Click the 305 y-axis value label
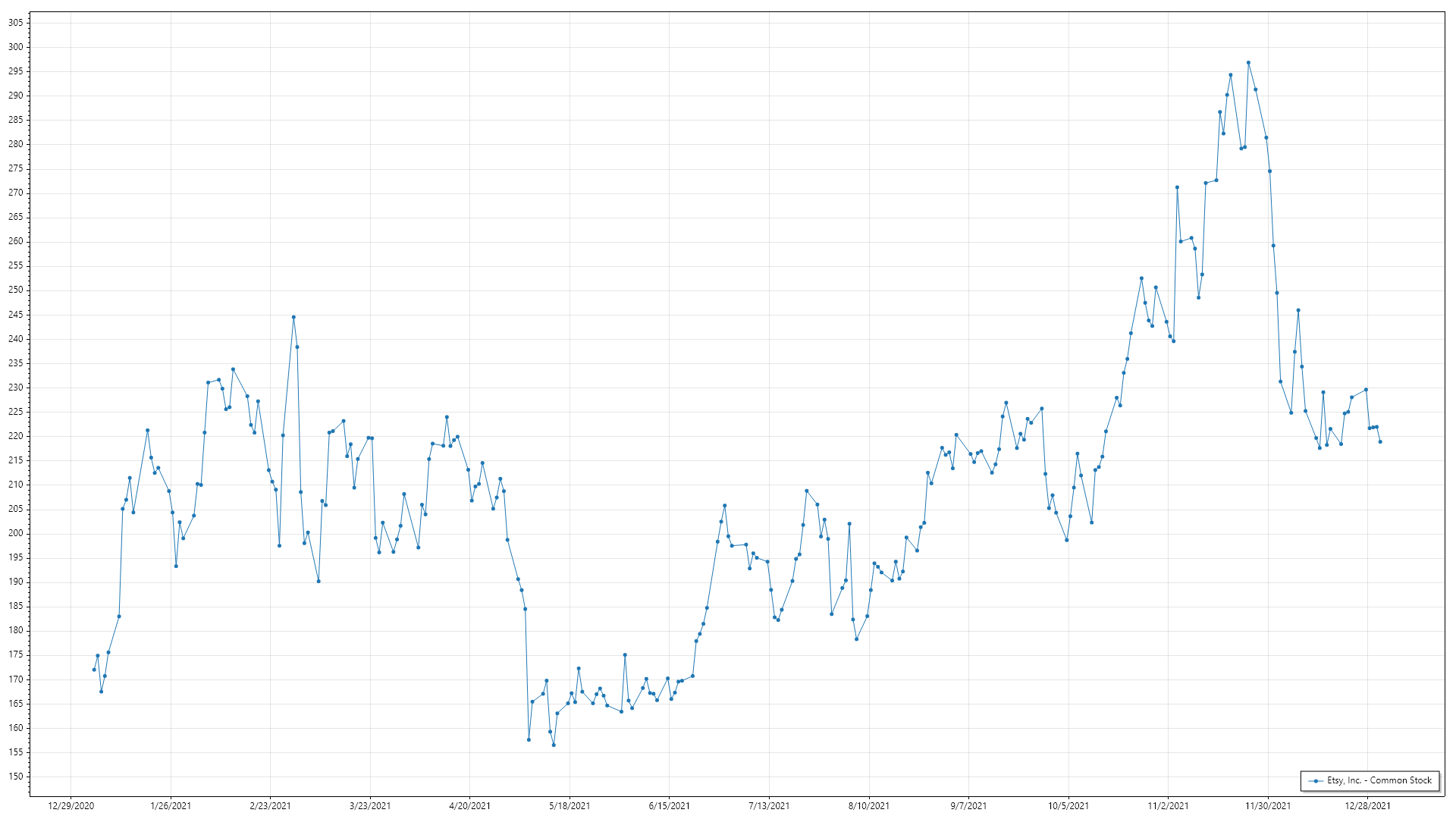 coord(16,23)
